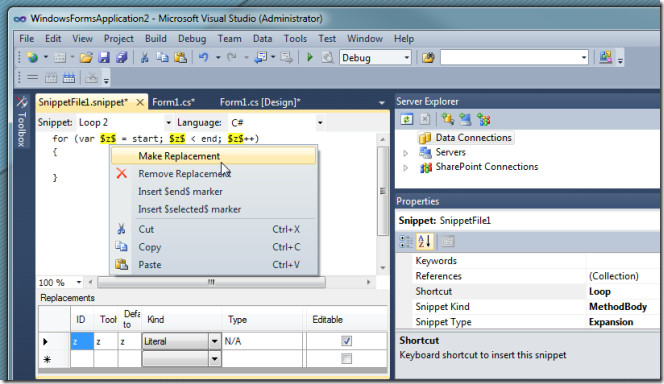The width and height of the screenshot is (664, 384).
Task: Uncheck the Editable checkbox for row z
Action: pos(346,341)
